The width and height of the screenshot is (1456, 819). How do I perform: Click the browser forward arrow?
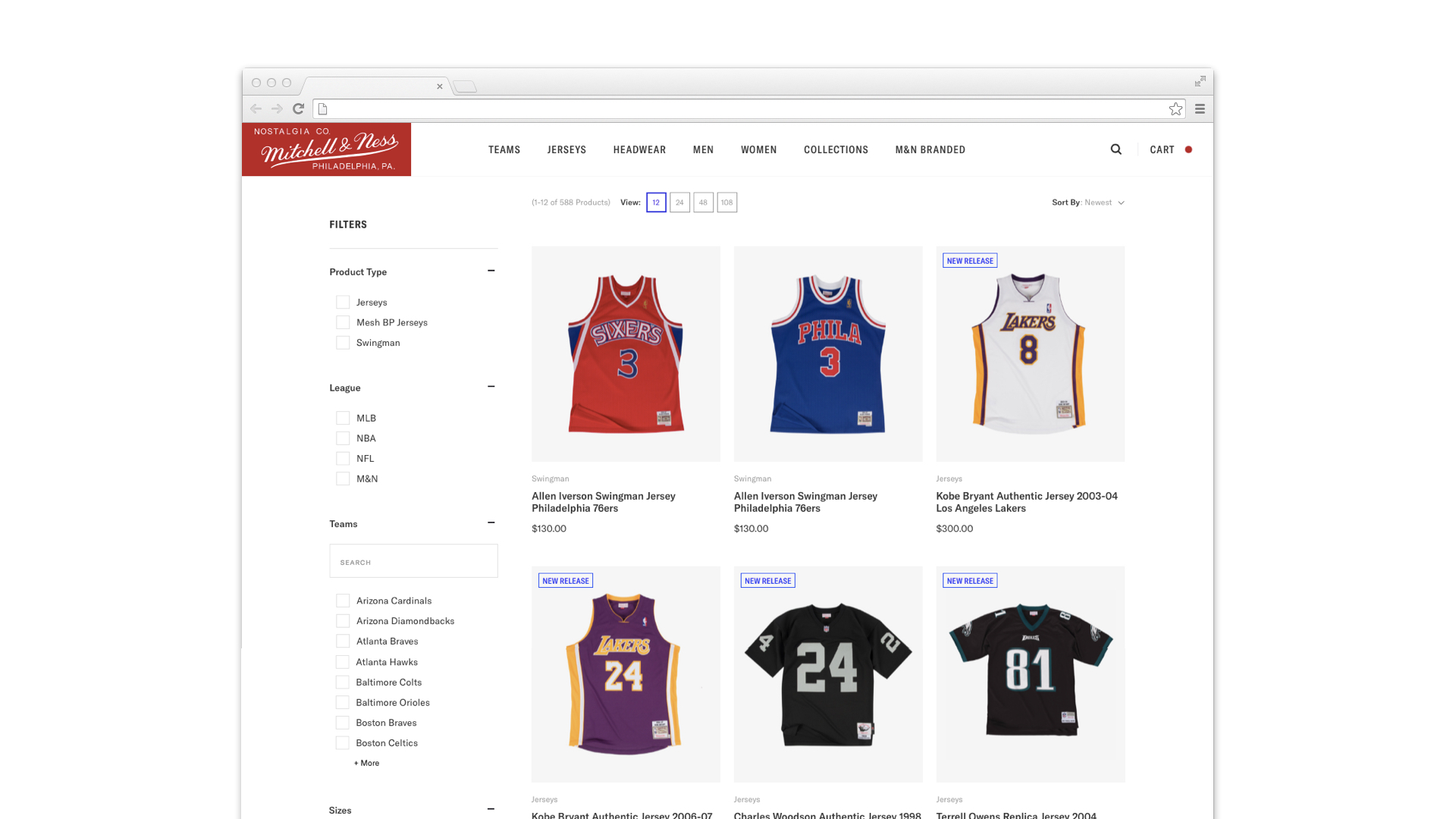[277, 108]
